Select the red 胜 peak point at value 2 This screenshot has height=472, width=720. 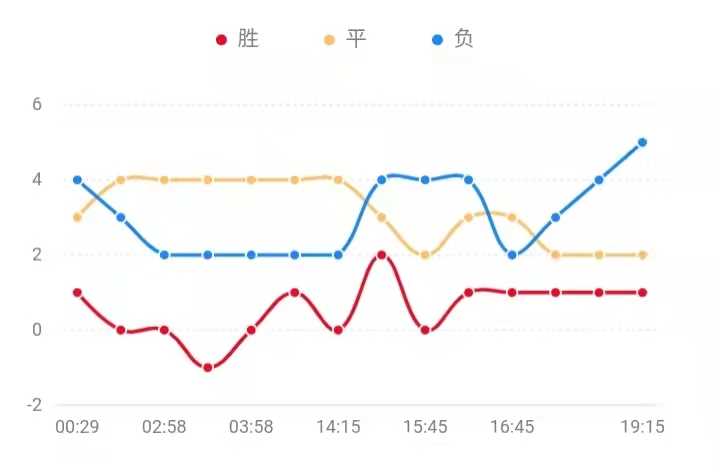tap(381, 255)
